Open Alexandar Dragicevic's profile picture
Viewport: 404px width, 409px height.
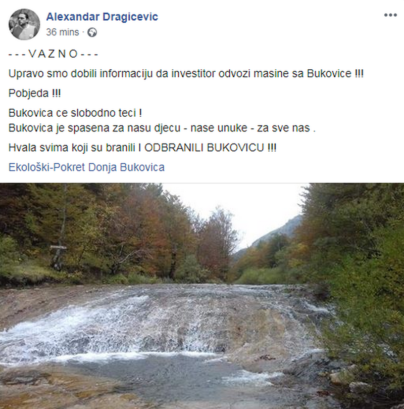(x=24, y=24)
